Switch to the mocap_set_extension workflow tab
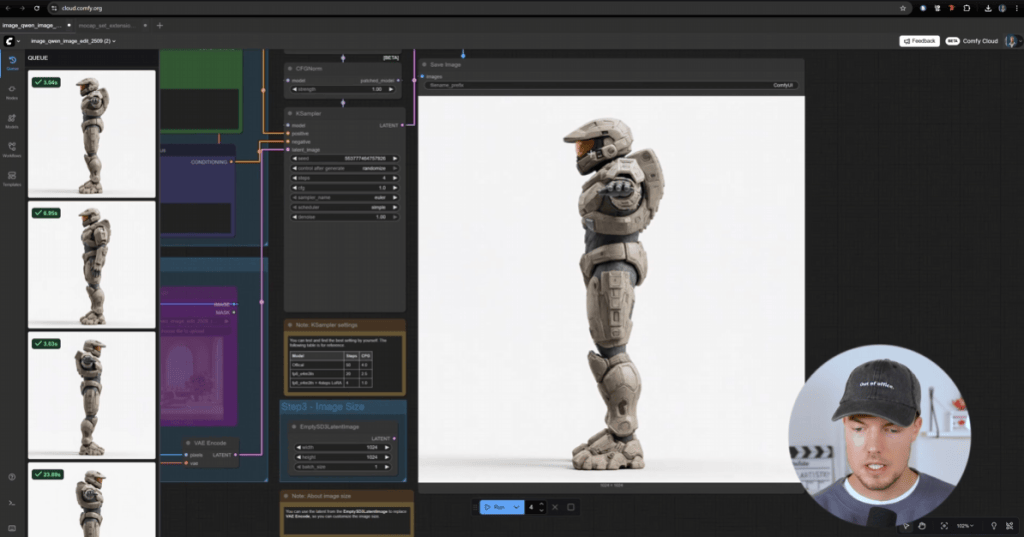Screen dimensions: 1024x537 click(106, 25)
